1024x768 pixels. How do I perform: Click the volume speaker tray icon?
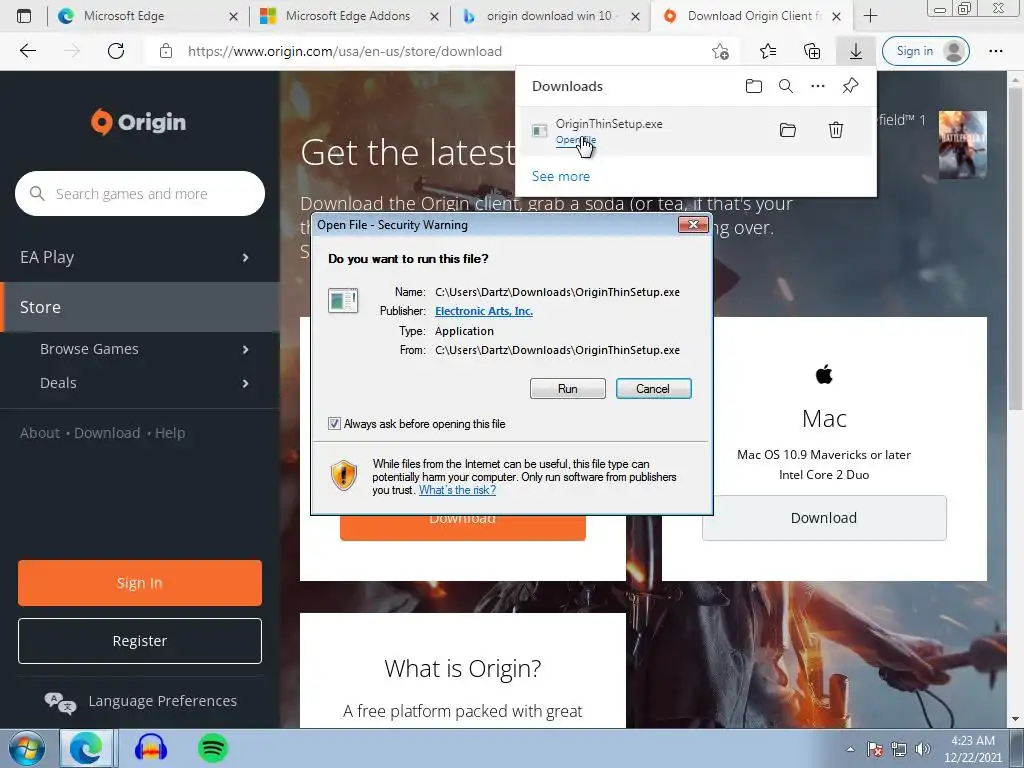coord(923,749)
